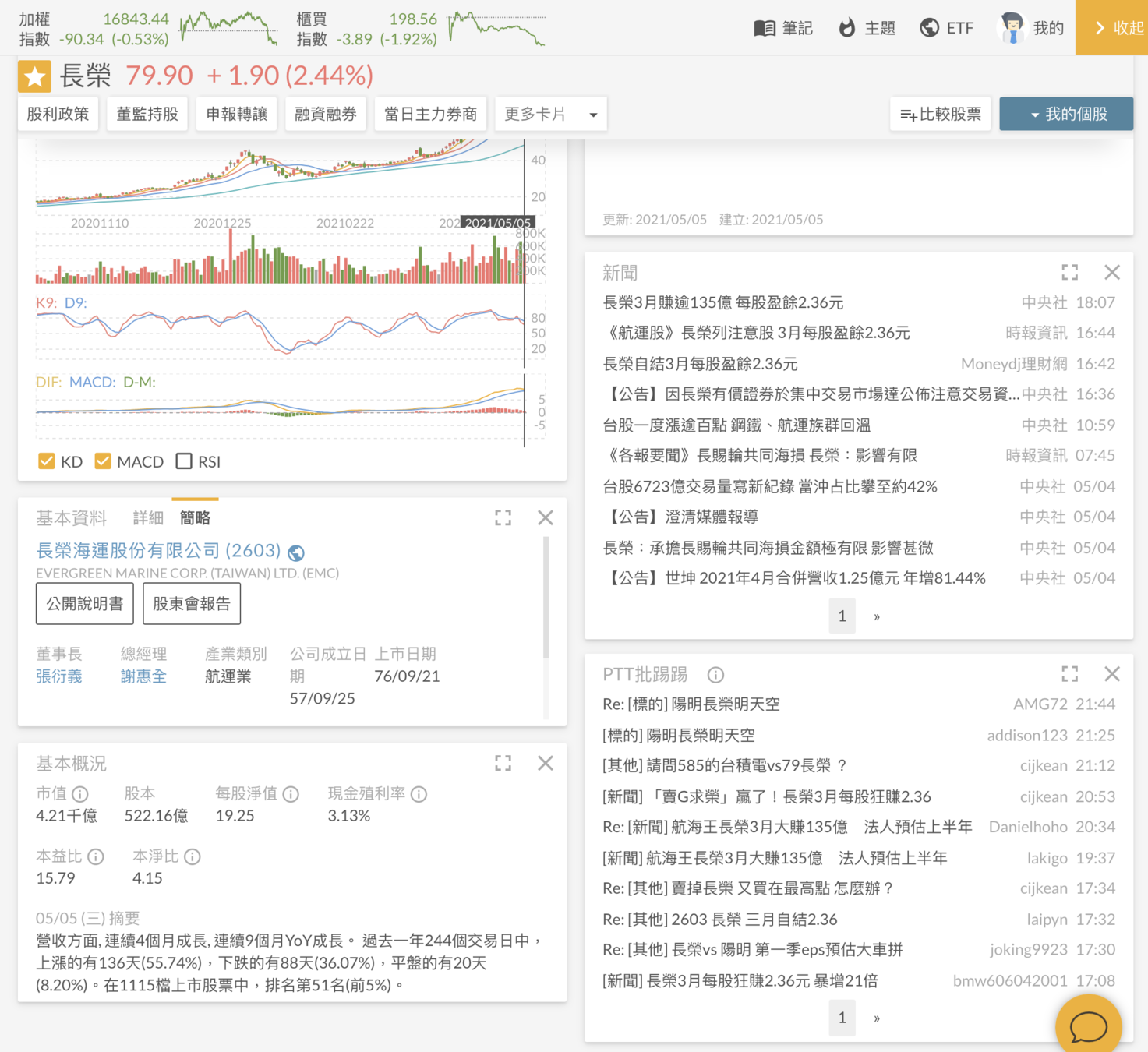The image size is (1148, 1052).
Task: Click general manager 謝惠全 link
Action: (x=143, y=676)
